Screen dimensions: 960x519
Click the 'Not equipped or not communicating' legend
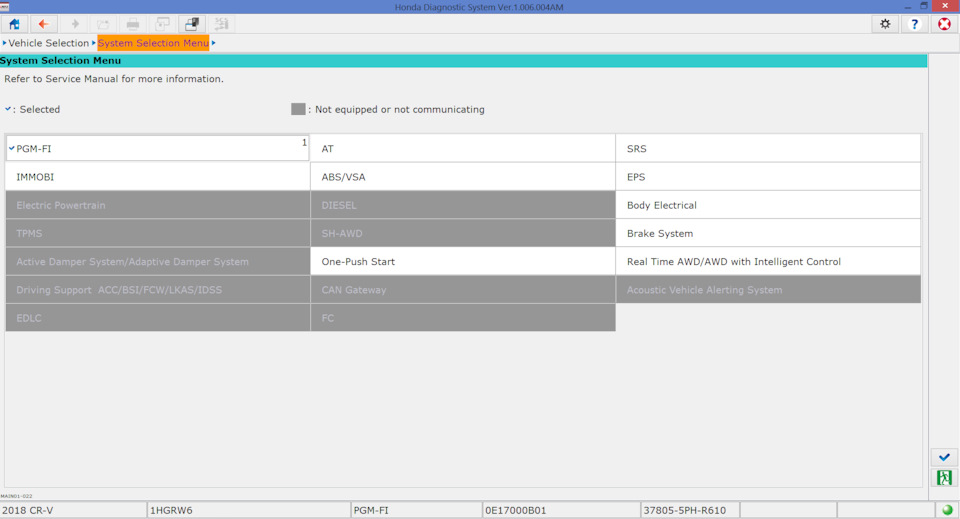[400, 110]
